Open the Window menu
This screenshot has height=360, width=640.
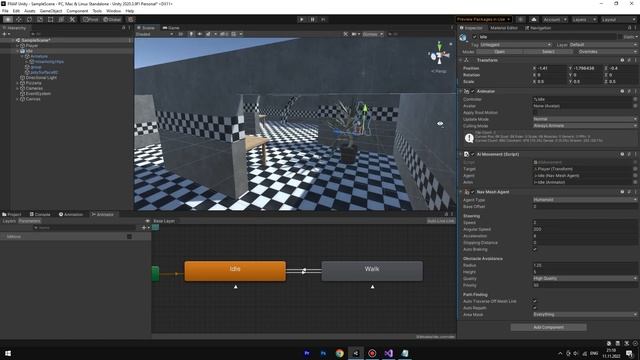[113, 11]
